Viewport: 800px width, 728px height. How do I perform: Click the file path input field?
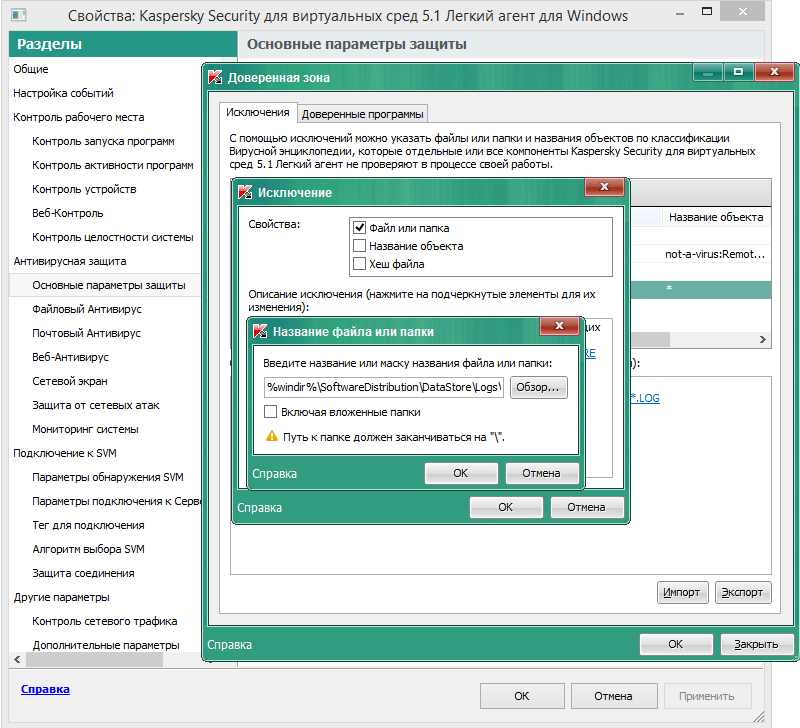pos(384,387)
